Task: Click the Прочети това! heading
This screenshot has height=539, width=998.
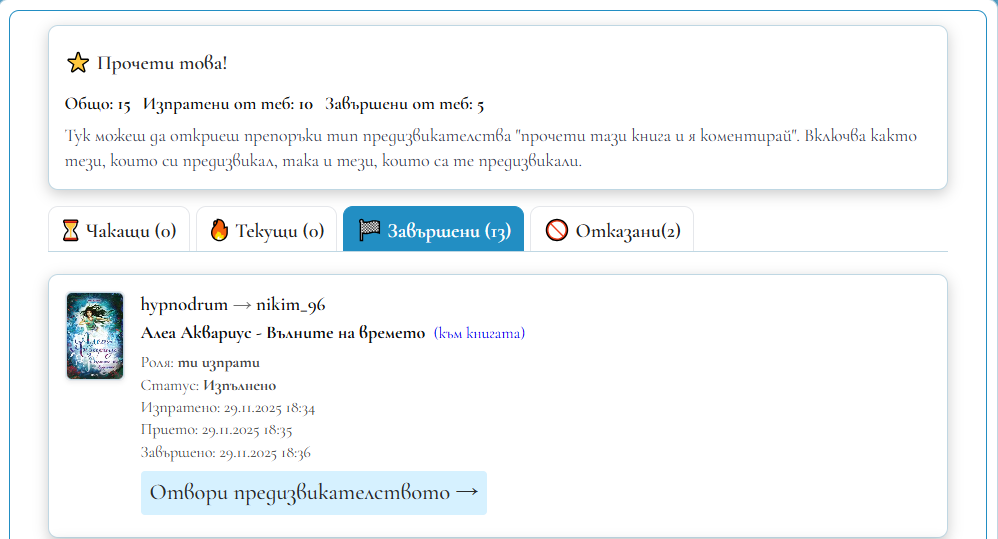Action: tap(162, 63)
